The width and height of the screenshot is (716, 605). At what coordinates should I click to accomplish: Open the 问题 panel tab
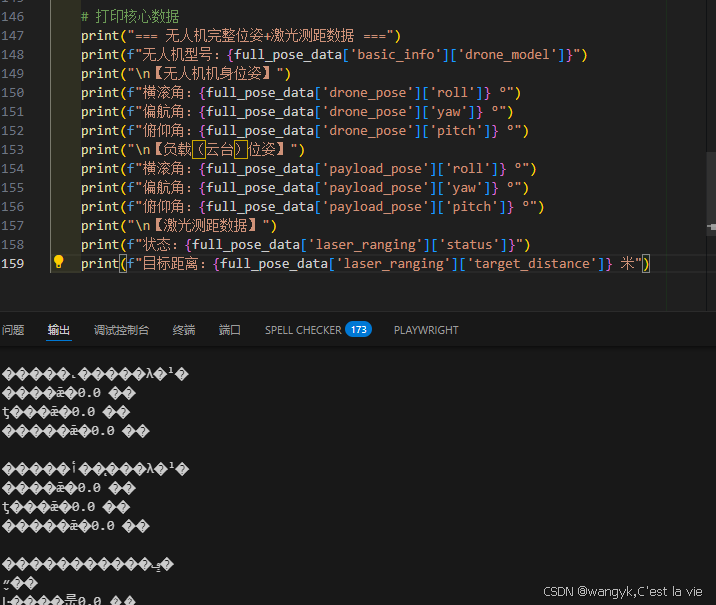(13, 330)
